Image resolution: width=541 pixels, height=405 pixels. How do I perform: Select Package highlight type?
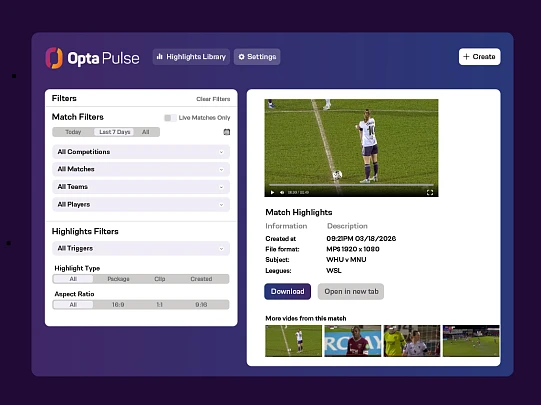118,279
